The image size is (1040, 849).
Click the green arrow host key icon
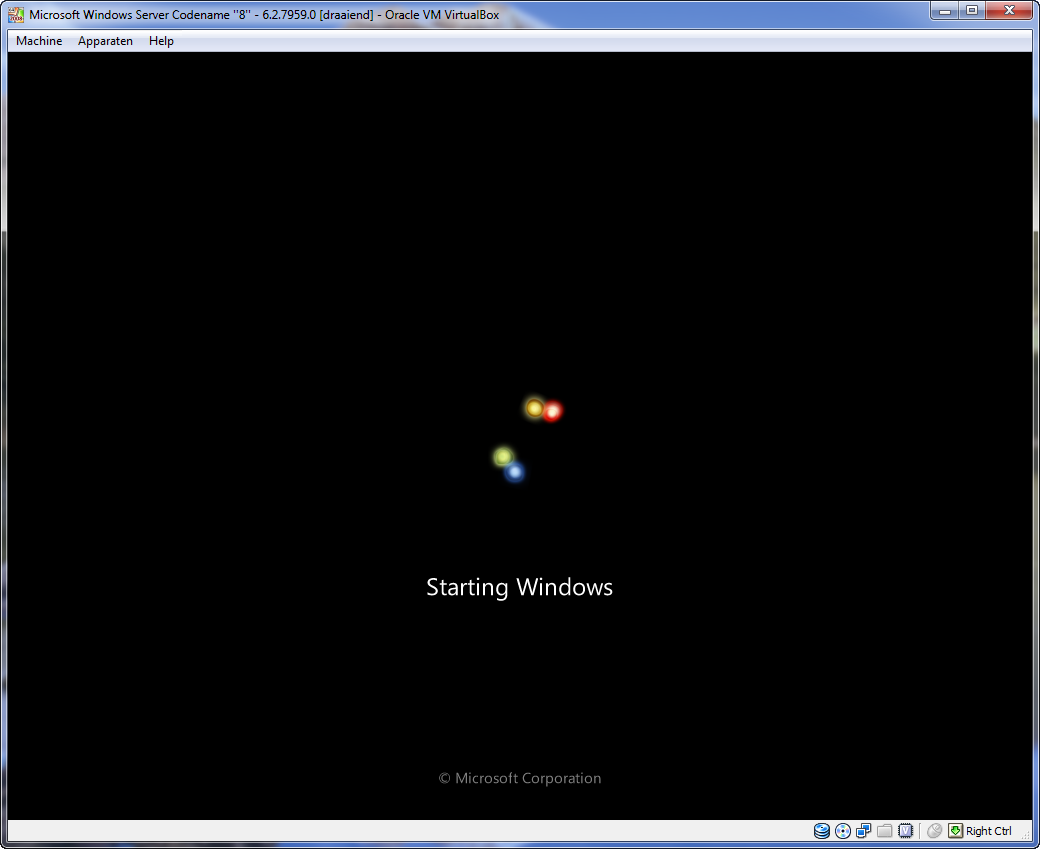tap(956, 831)
